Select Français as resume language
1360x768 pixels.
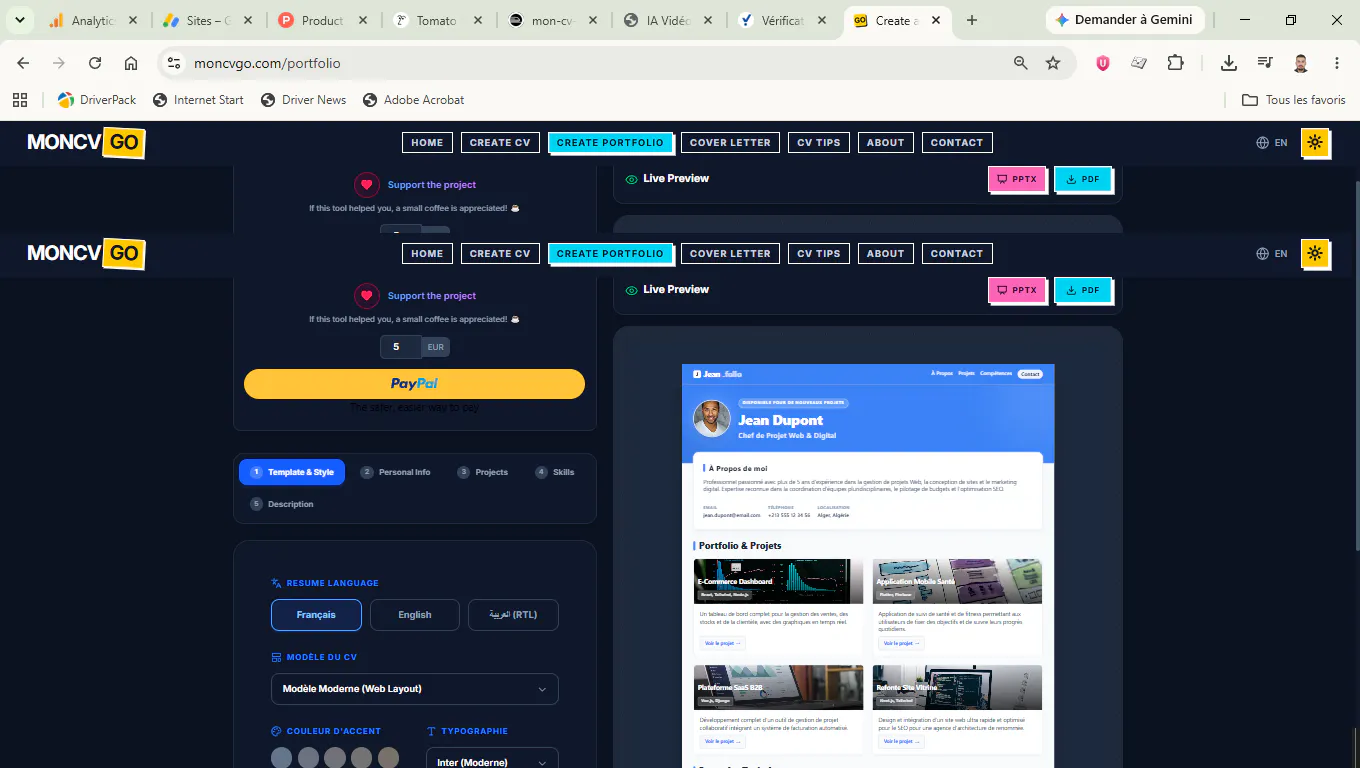click(x=316, y=615)
